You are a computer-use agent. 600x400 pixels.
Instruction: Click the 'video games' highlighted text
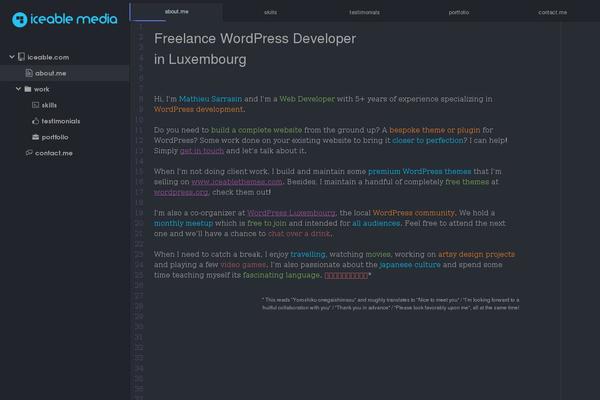pyautogui.click(x=243, y=265)
